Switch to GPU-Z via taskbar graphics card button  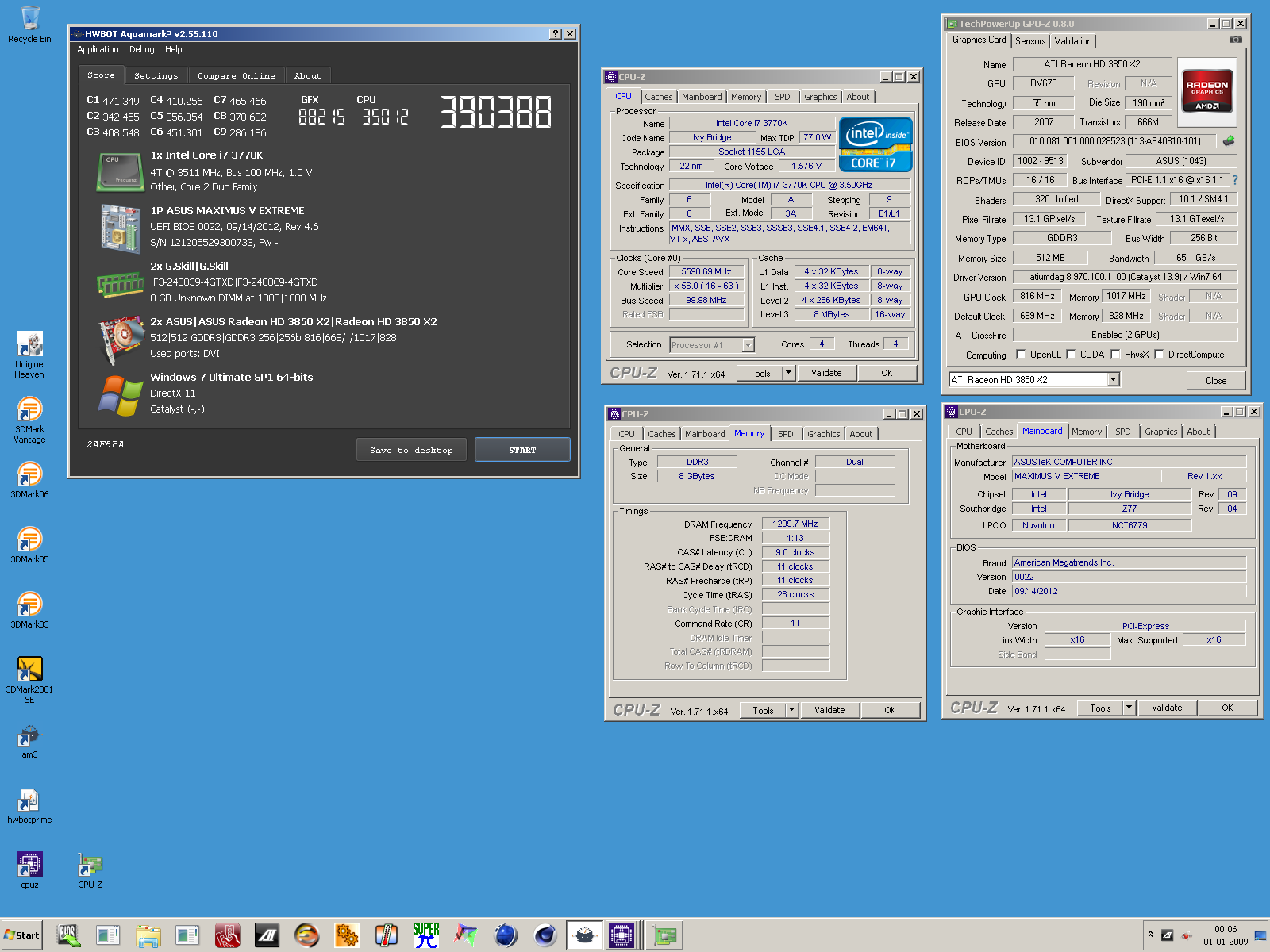coord(664,935)
